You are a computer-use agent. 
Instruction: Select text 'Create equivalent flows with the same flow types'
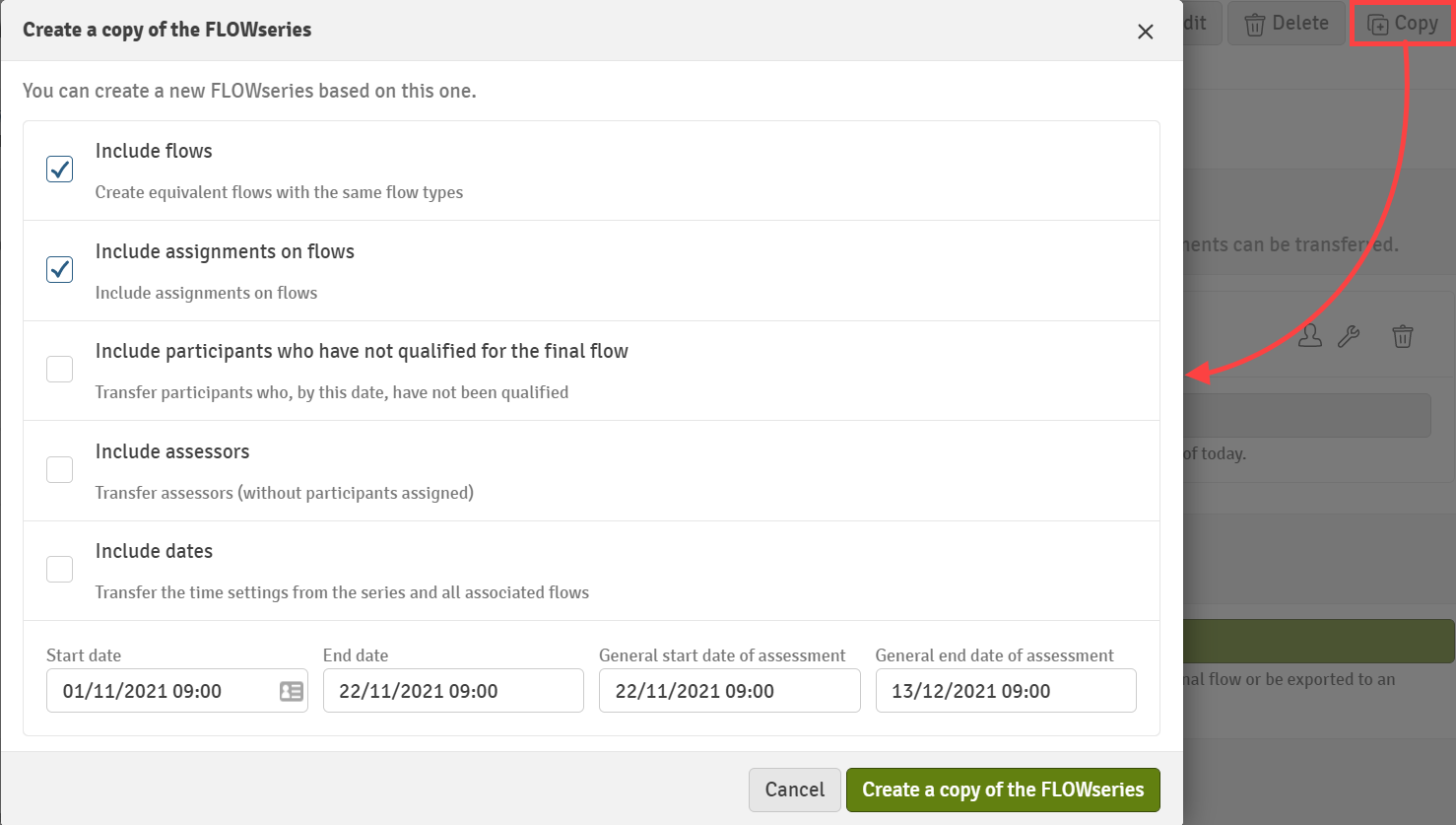point(279,192)
